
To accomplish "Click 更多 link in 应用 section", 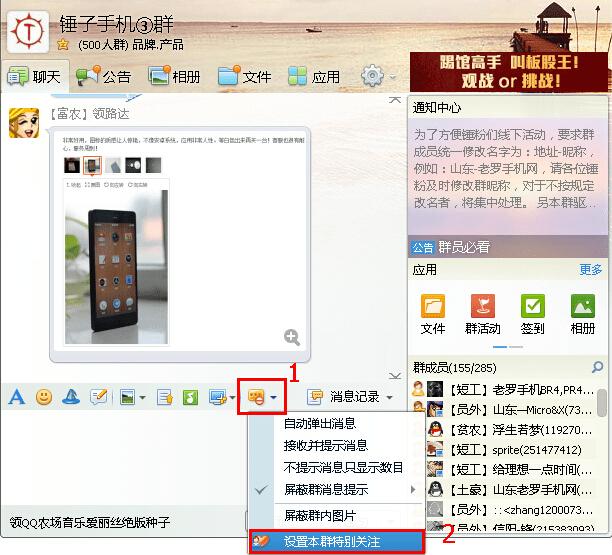I will [591, 269].
